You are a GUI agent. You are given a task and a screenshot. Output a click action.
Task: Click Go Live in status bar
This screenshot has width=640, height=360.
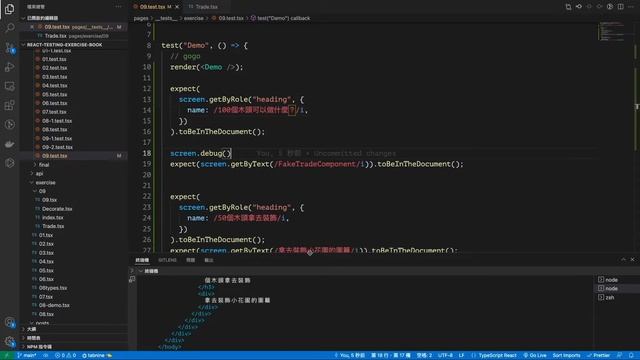pyautogui.click(x=535, y=356)
